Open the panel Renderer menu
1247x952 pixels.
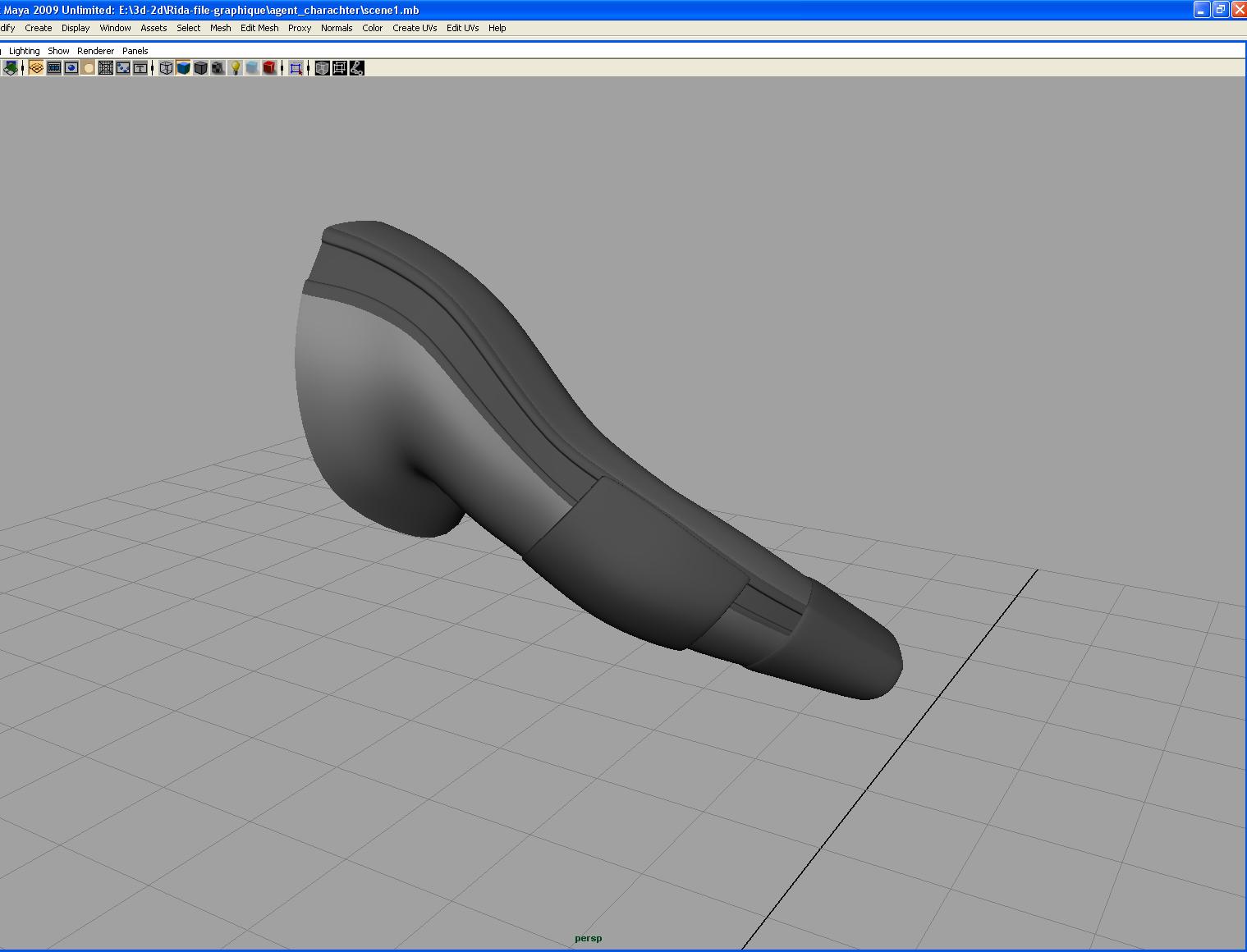click(95, 51)
